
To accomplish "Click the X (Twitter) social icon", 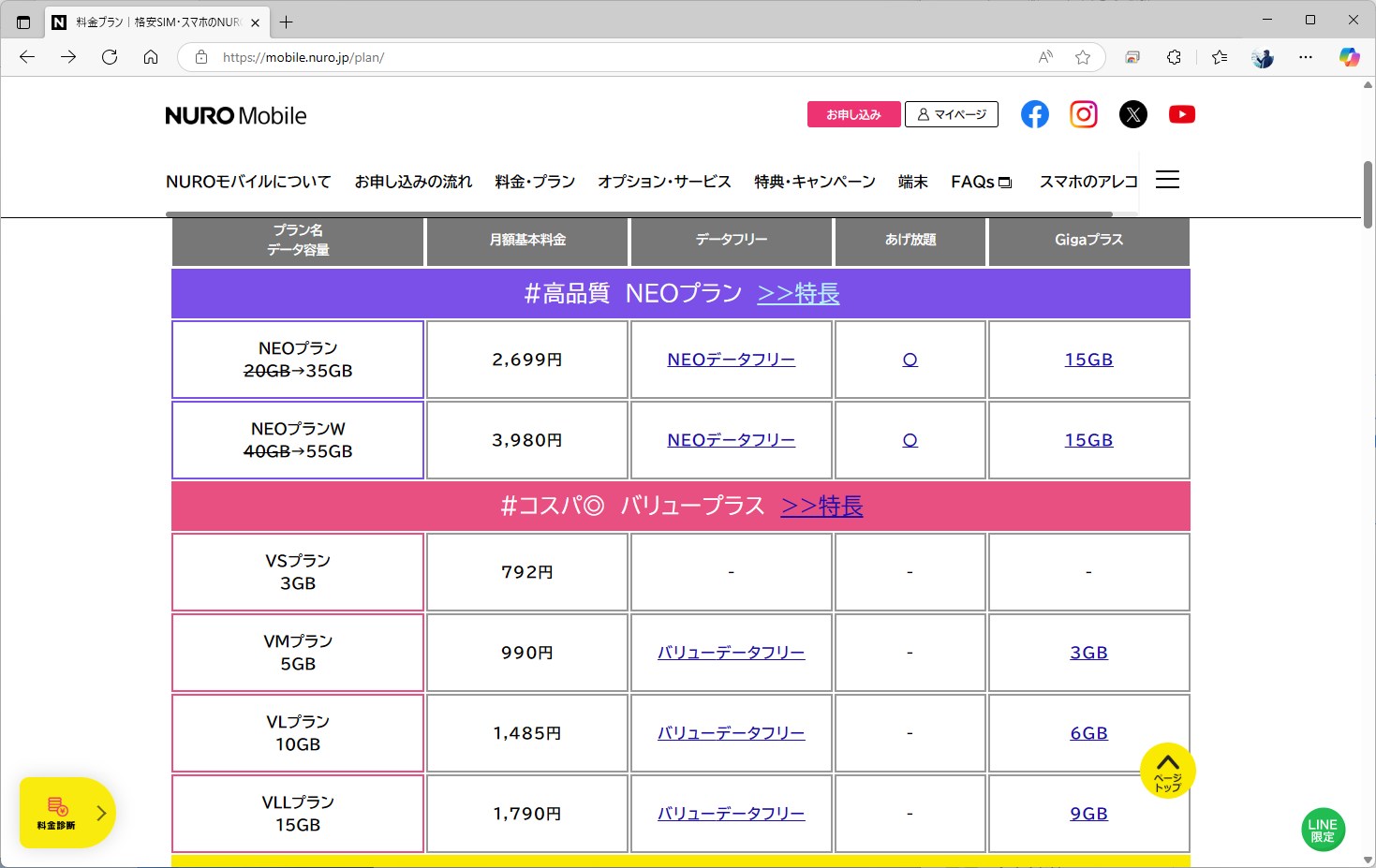I will [1132, 113].
